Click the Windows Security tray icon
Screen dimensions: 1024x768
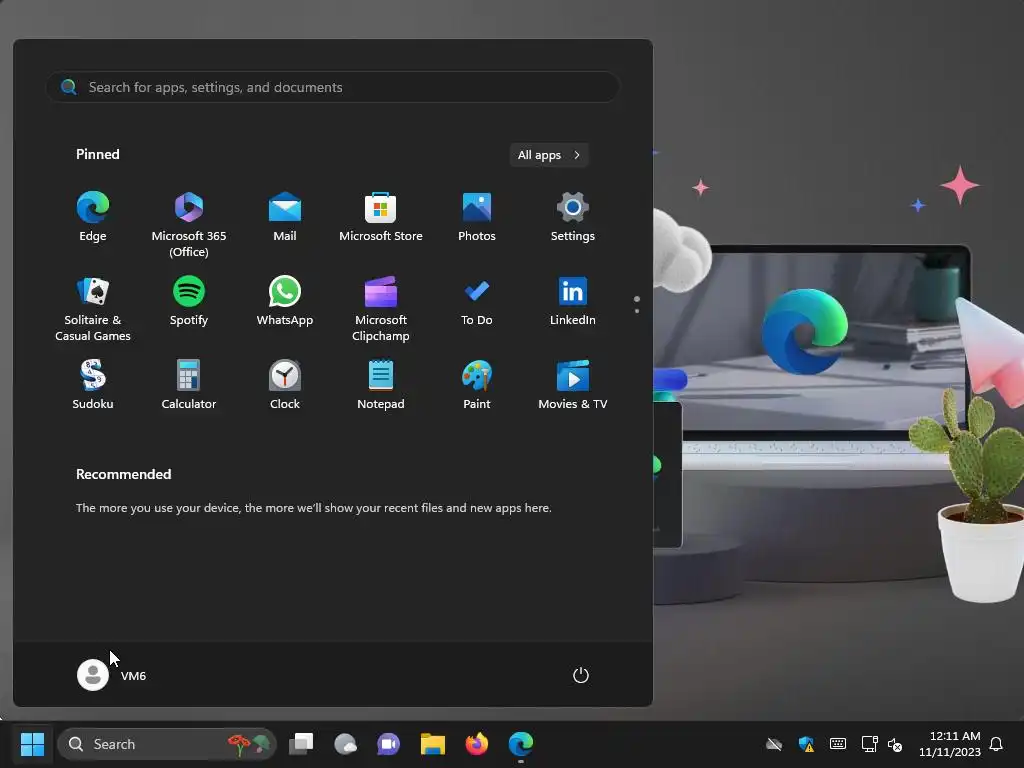(x=807, y=744)
